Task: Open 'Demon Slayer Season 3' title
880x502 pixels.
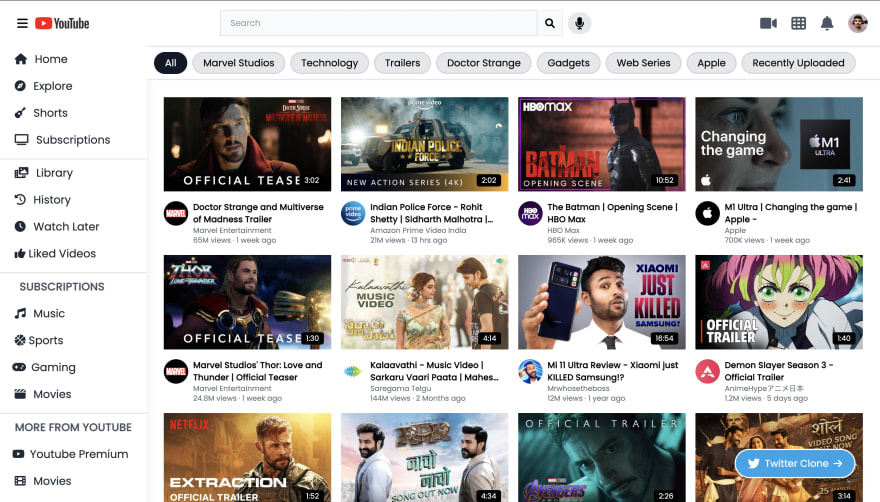Action: pyautogui.click(x=778, y=371)
